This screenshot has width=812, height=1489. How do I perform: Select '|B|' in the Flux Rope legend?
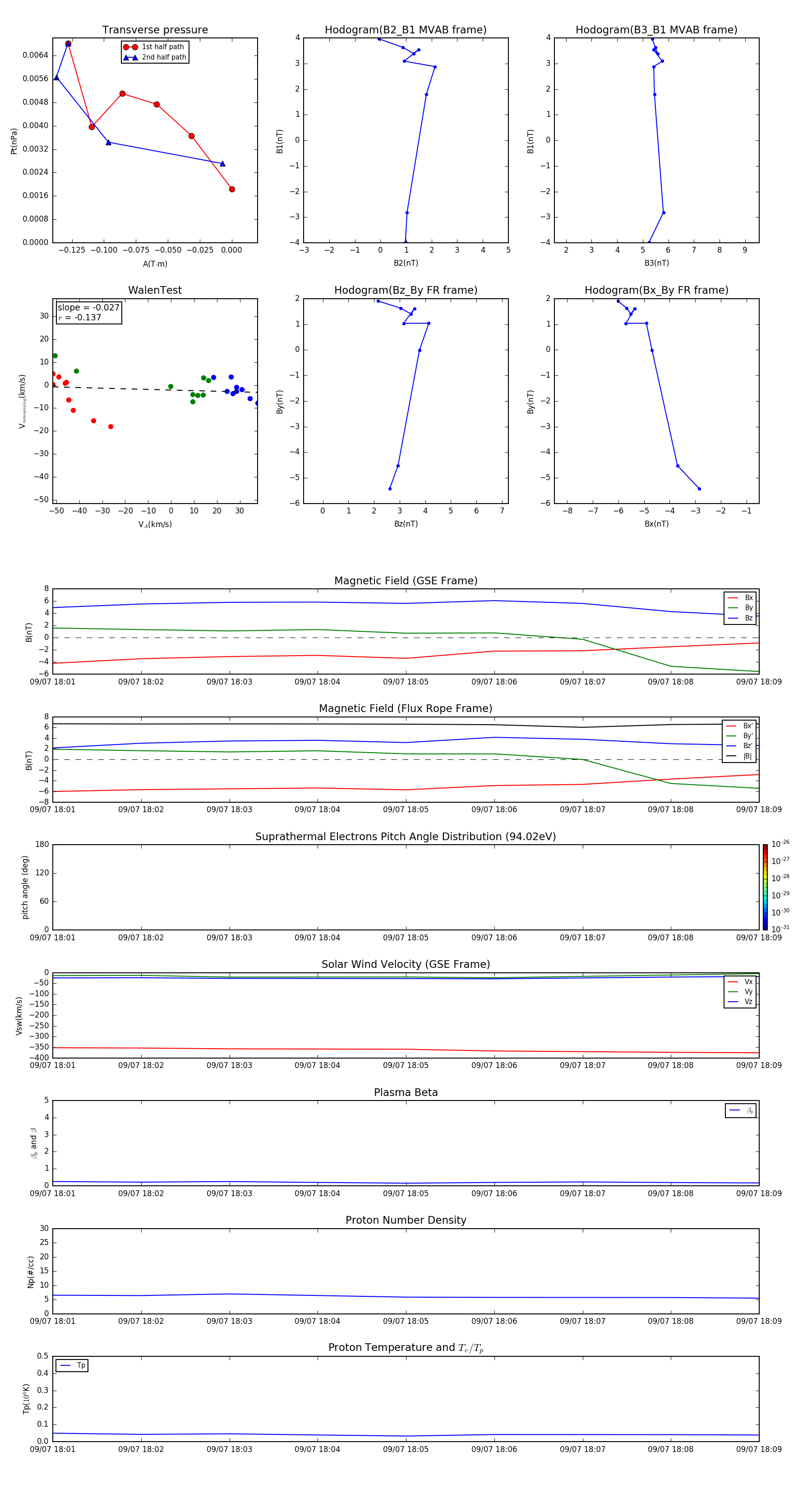pos(739,756)
